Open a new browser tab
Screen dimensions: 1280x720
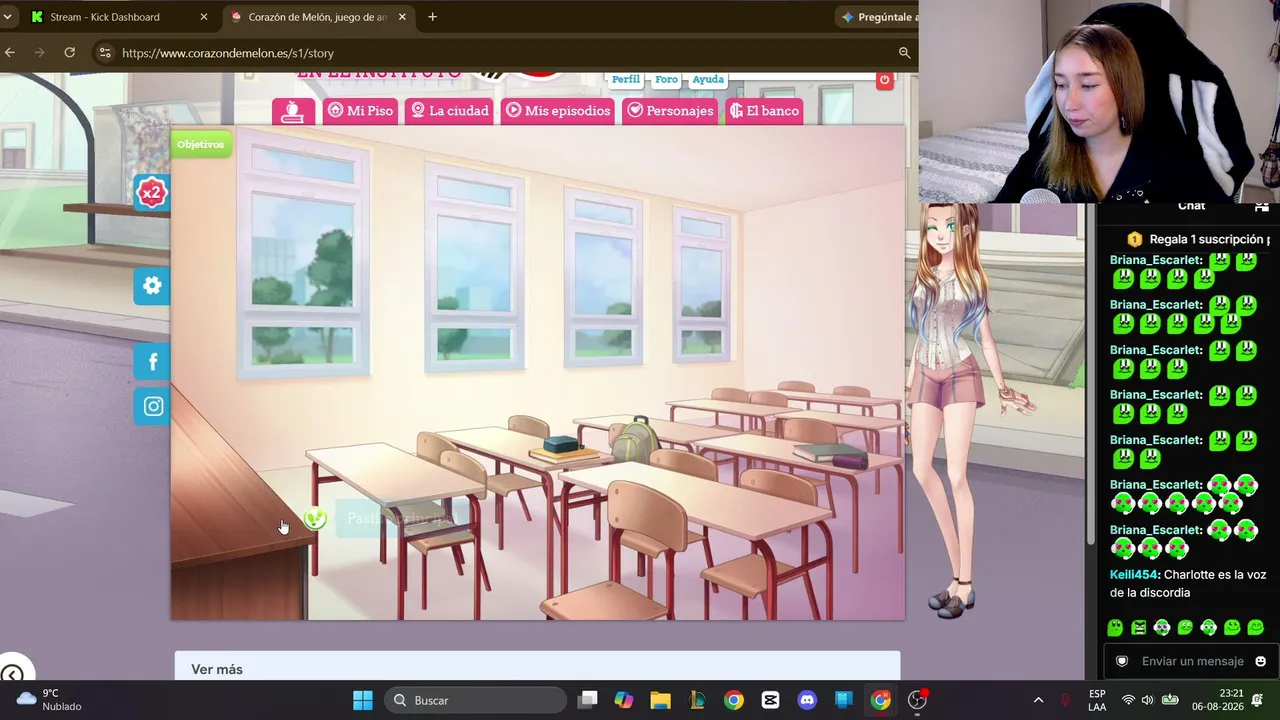[432, 17]
